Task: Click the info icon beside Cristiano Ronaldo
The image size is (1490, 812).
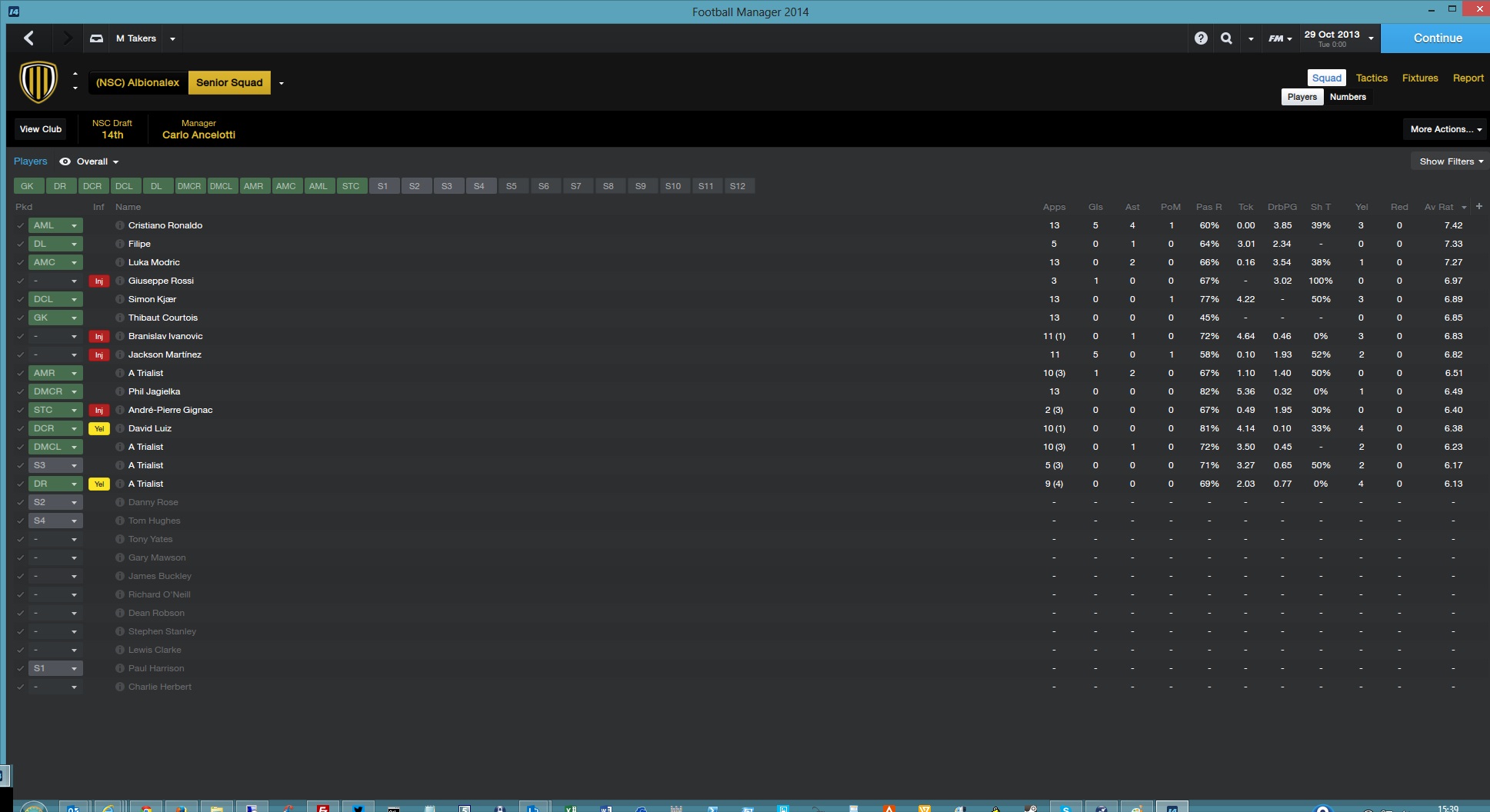Action: coord(120,225)
